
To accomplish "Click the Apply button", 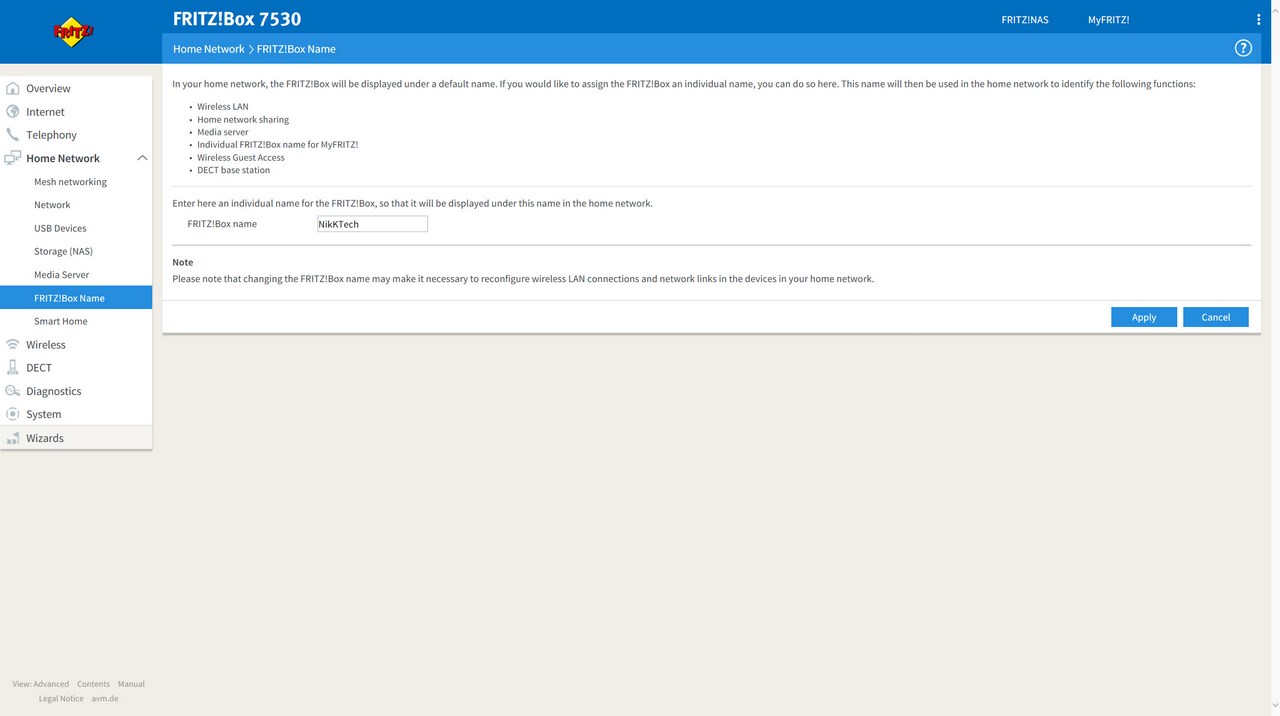I will pos(1144,317).
